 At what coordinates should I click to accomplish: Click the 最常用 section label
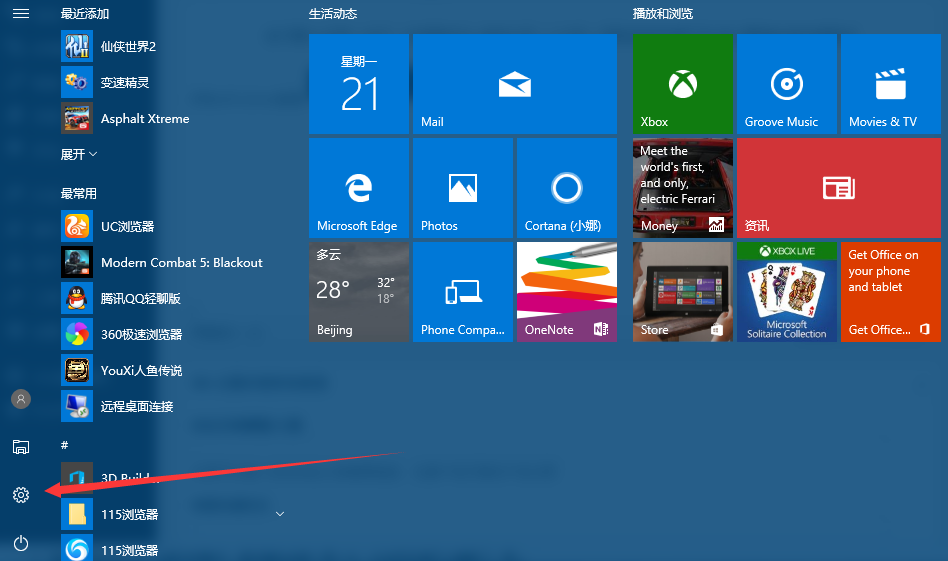tap(79, 193)
